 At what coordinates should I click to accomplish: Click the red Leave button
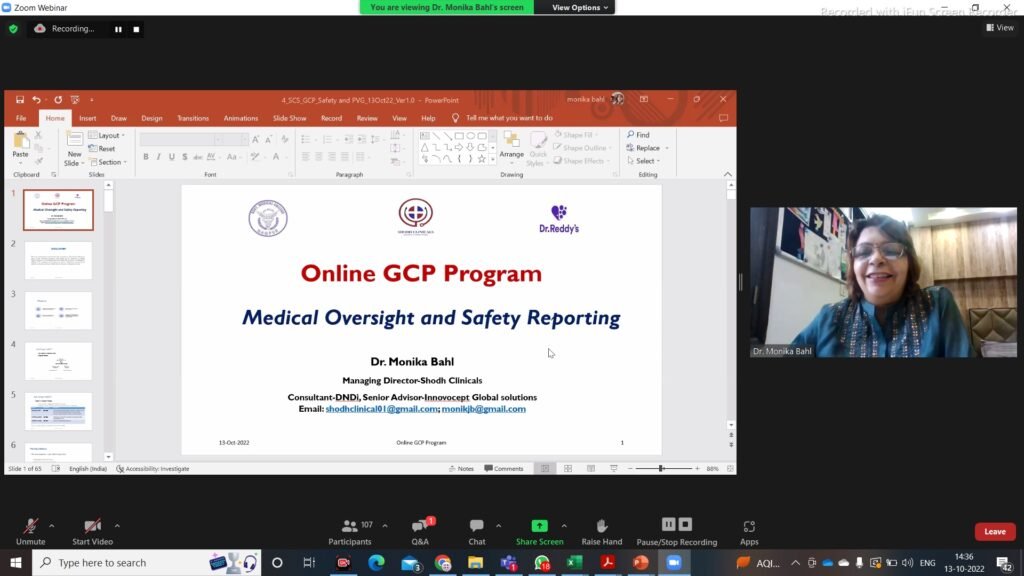(x=995, y=532)
